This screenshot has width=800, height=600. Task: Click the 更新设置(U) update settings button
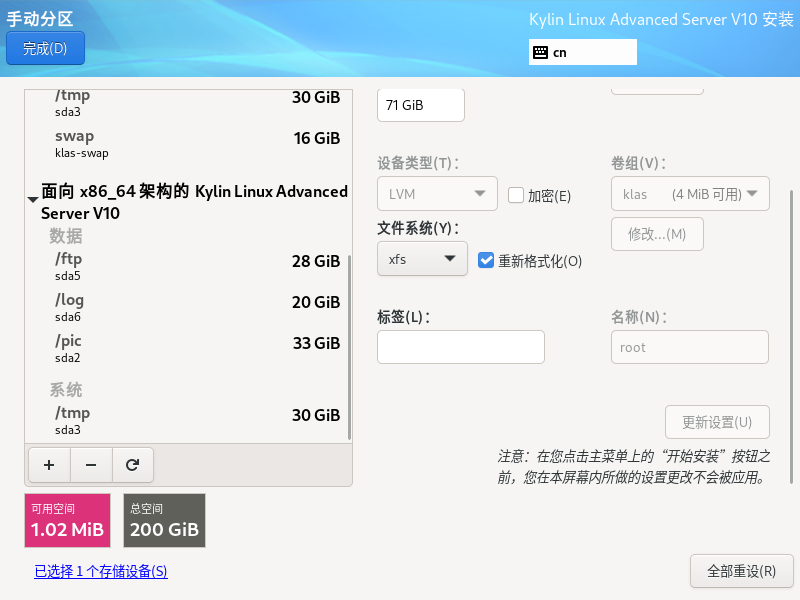[717, 422]
